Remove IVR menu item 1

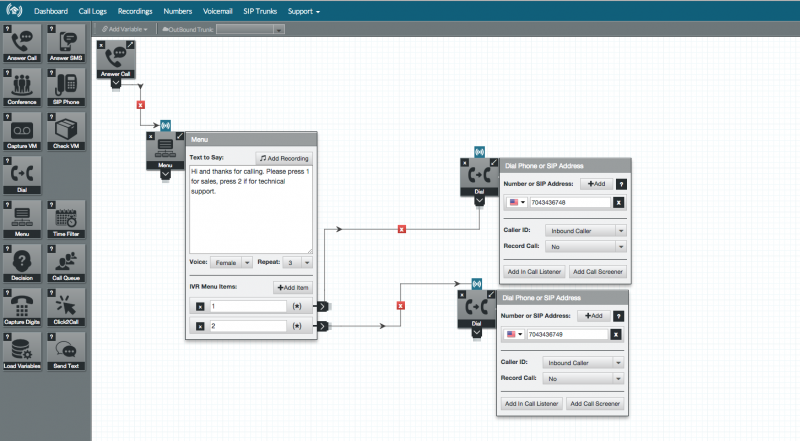pos(200,307)
